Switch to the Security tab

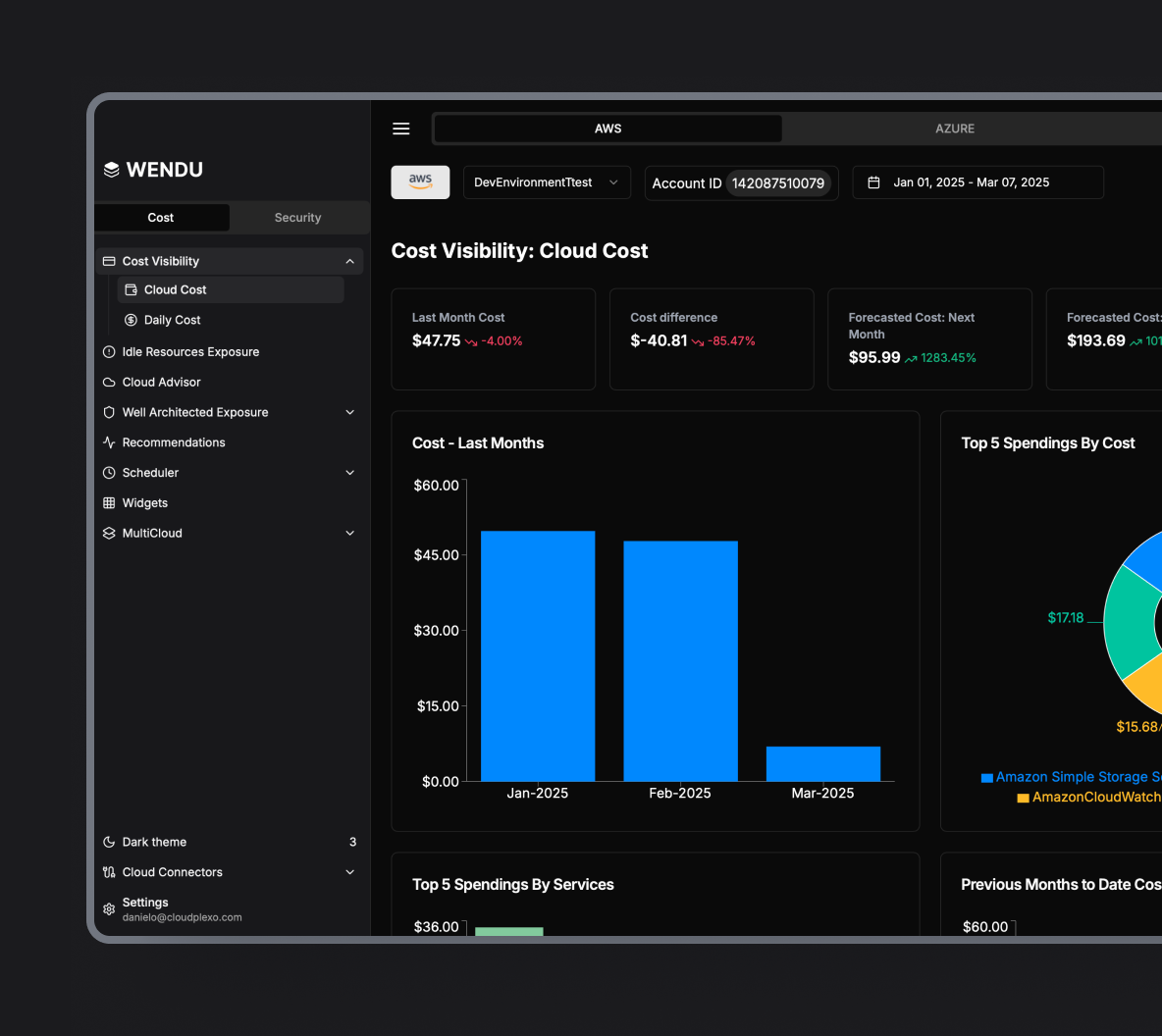297,218
